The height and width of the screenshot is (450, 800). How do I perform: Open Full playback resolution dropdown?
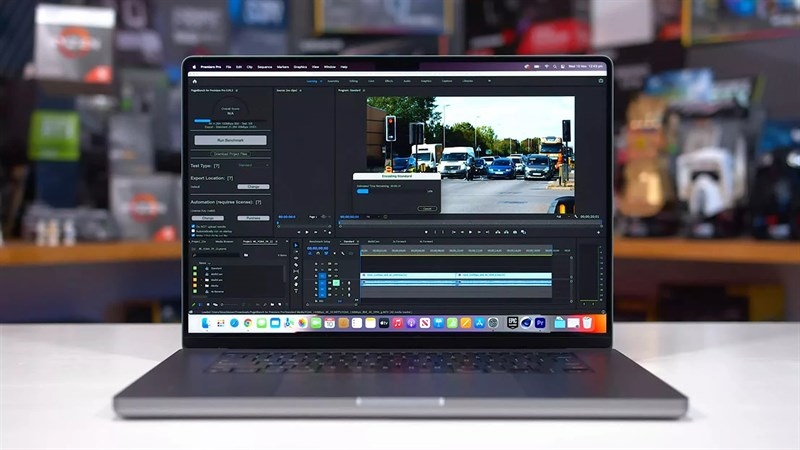562,216
